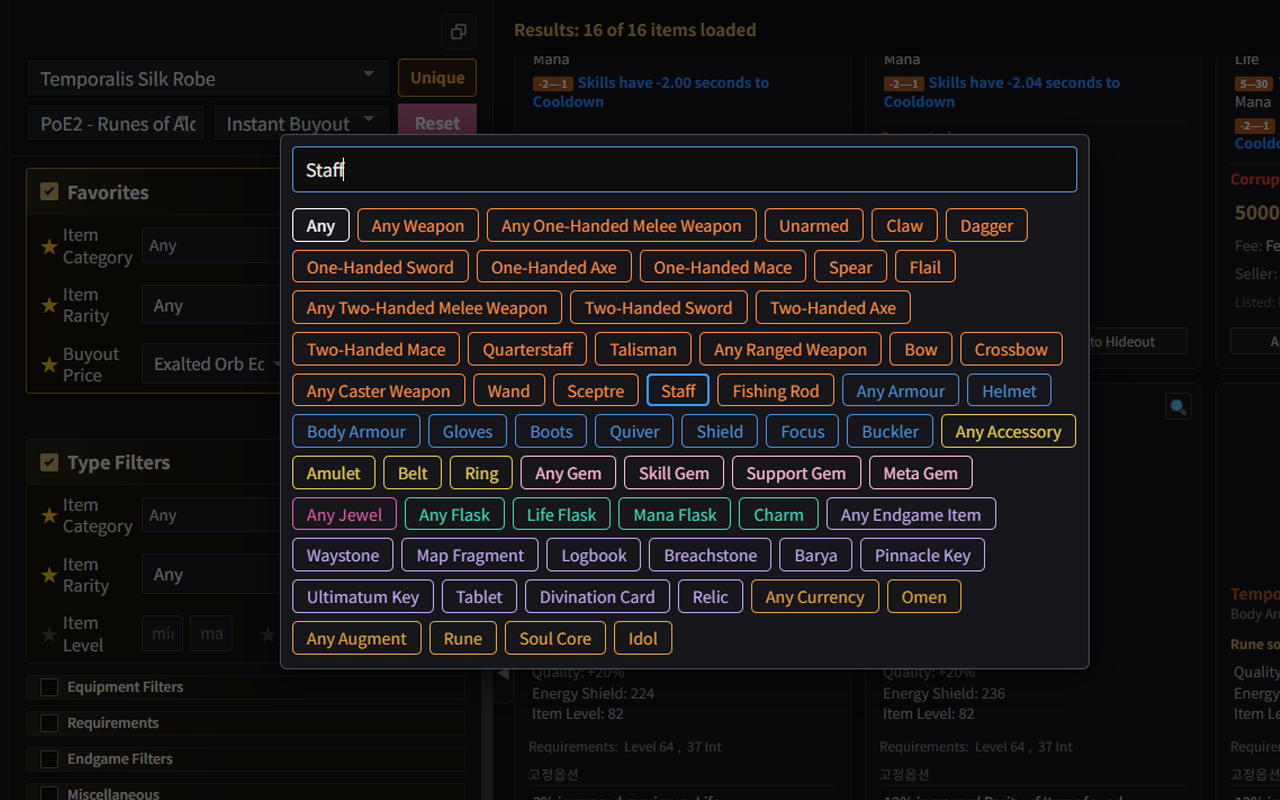Image resolution: width=1280 pixels, height=800 pixels.
Task: Pick the Amulet category
Action: coord(334,473)
